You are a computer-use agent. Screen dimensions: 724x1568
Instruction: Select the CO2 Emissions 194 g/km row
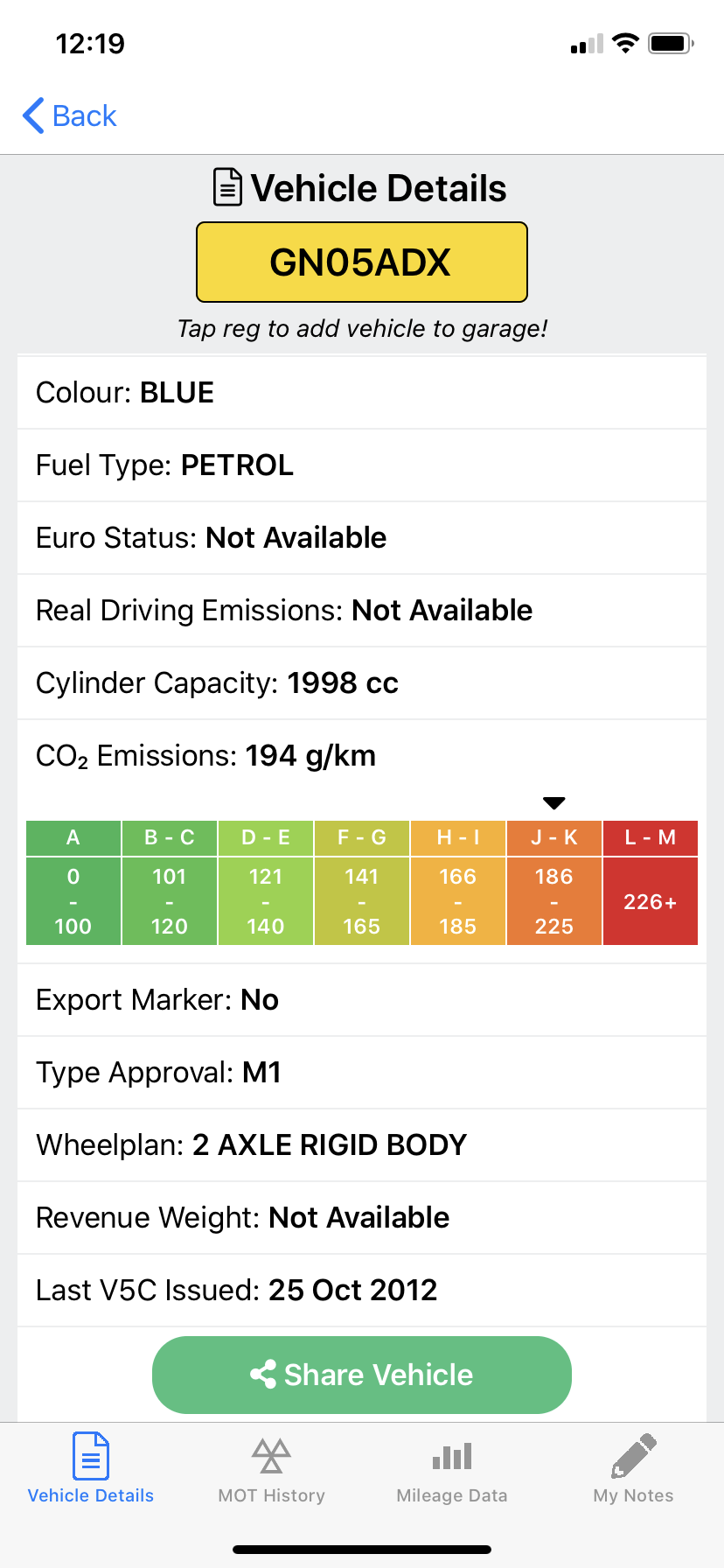(362, 755)
